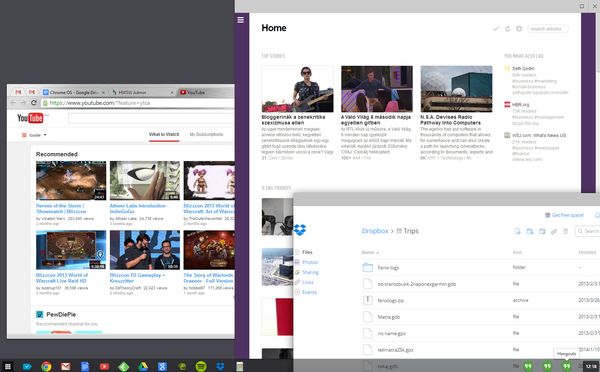Open Photos in the Dropbox sidebar
Image resolution: width=600 pixels, height=372 pixels.
coord(310,262)
